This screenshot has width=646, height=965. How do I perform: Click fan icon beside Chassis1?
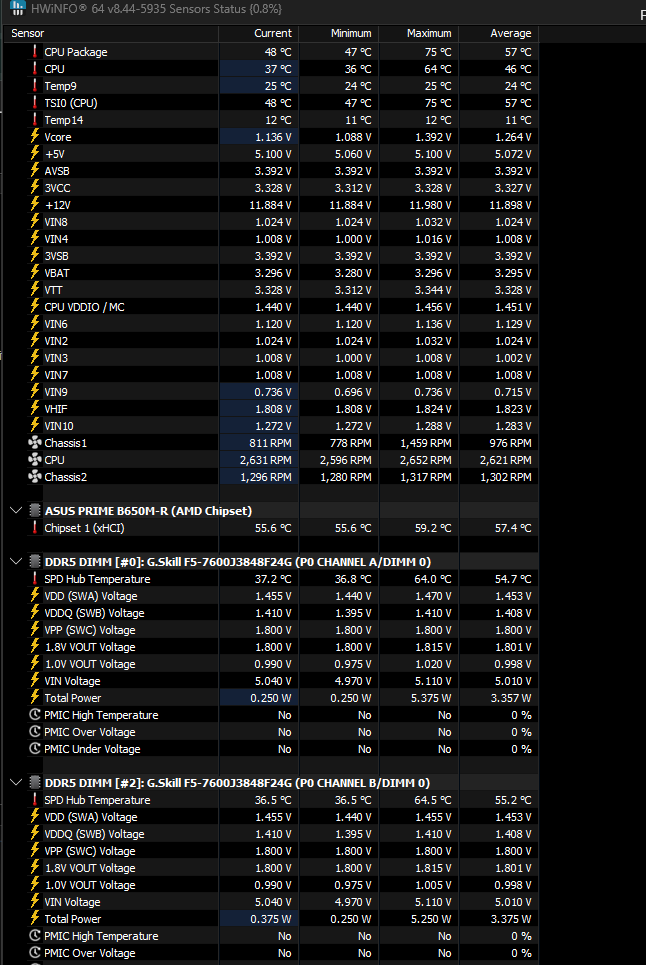pos(35,442)
